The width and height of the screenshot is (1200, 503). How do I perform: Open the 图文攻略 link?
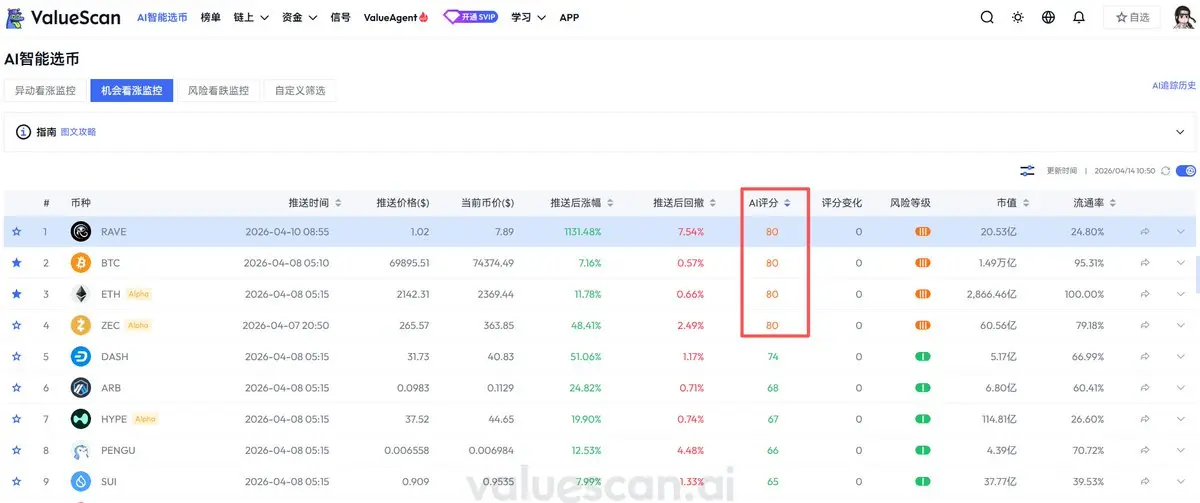(79, 131)
